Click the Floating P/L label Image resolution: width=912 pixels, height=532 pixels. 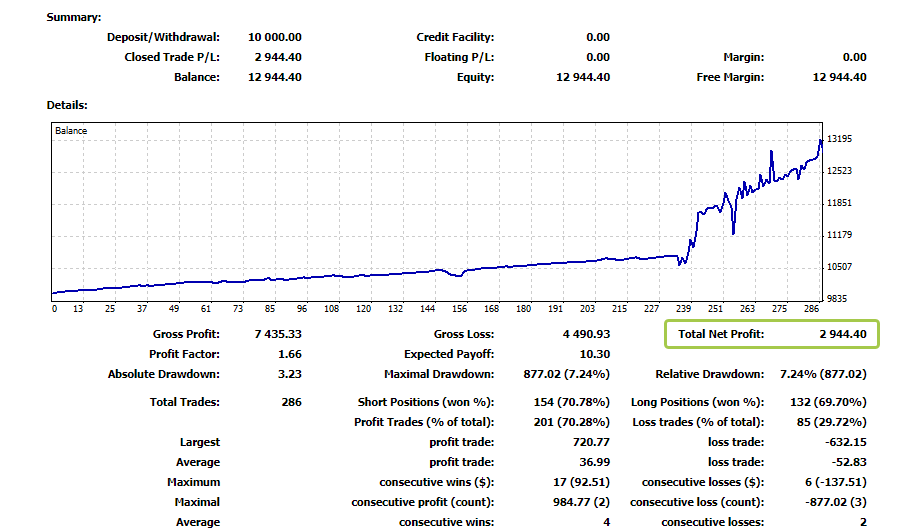(x=459, y=57)
